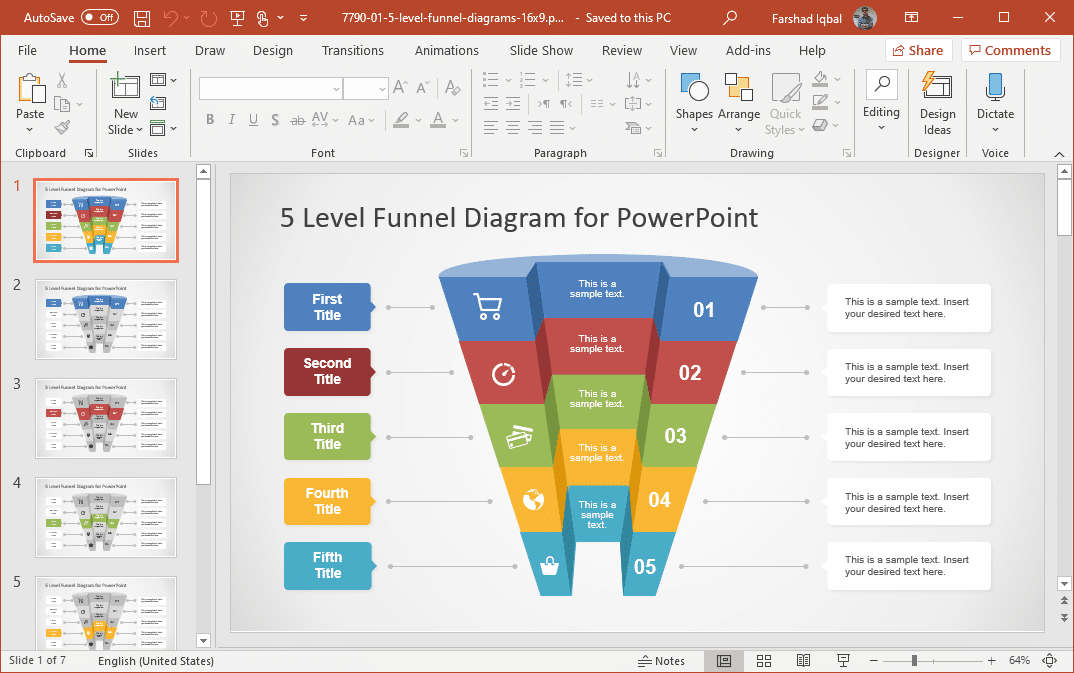Switch to Slide Sorter view
The image size is (1074, 673).
[764, 661]
